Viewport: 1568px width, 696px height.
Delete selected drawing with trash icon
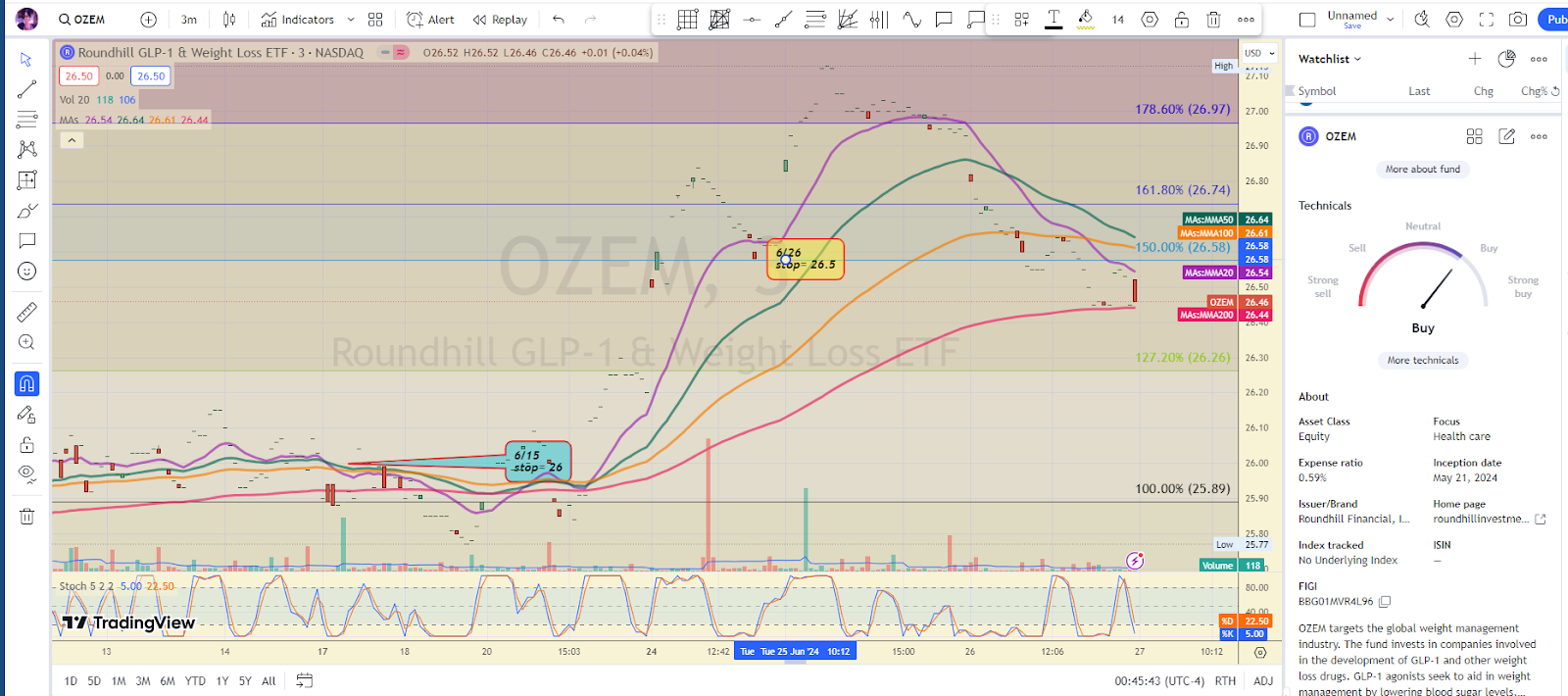tap(1213, 20)
